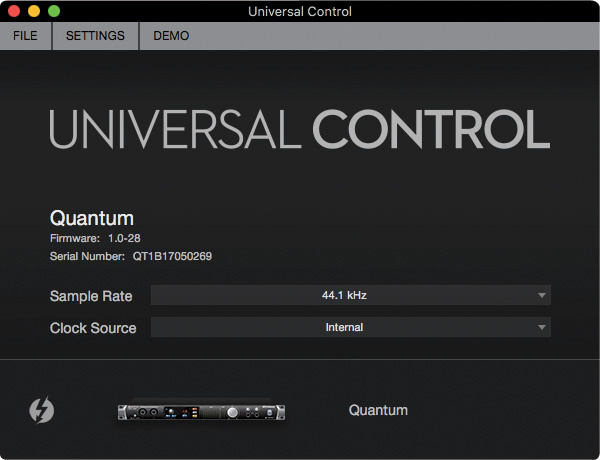
Task: Click the Universal Control logo
Action: pyautogui.click(x=300, y=131)
